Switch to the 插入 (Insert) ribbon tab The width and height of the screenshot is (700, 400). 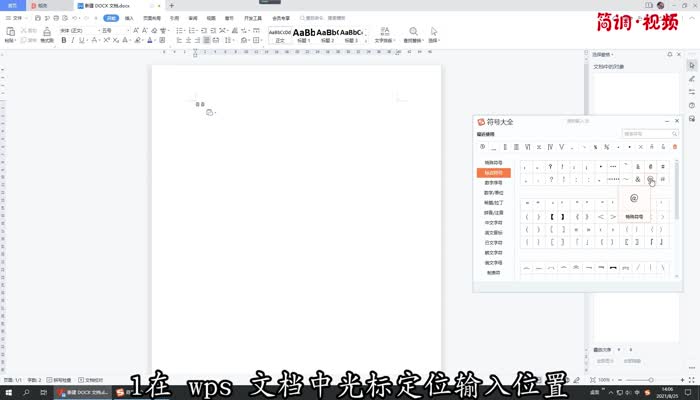pyautogui.click(x=129, y=18)
